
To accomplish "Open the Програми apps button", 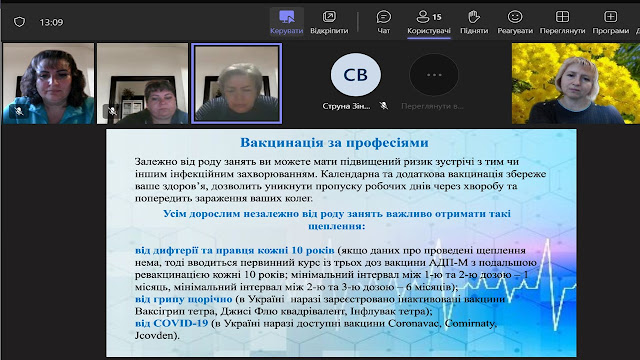I will (610, 22).
